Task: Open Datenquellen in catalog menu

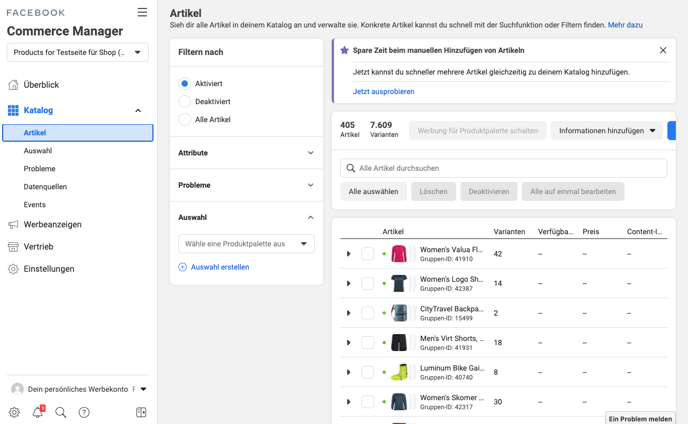Action: click(45, 187)
